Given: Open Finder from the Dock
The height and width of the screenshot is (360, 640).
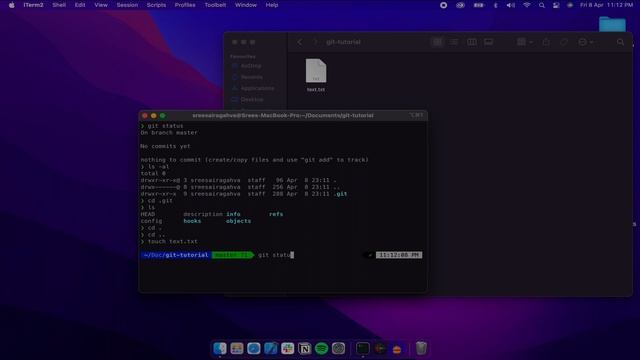Looking at the screenshot, I should click(220, 349).
